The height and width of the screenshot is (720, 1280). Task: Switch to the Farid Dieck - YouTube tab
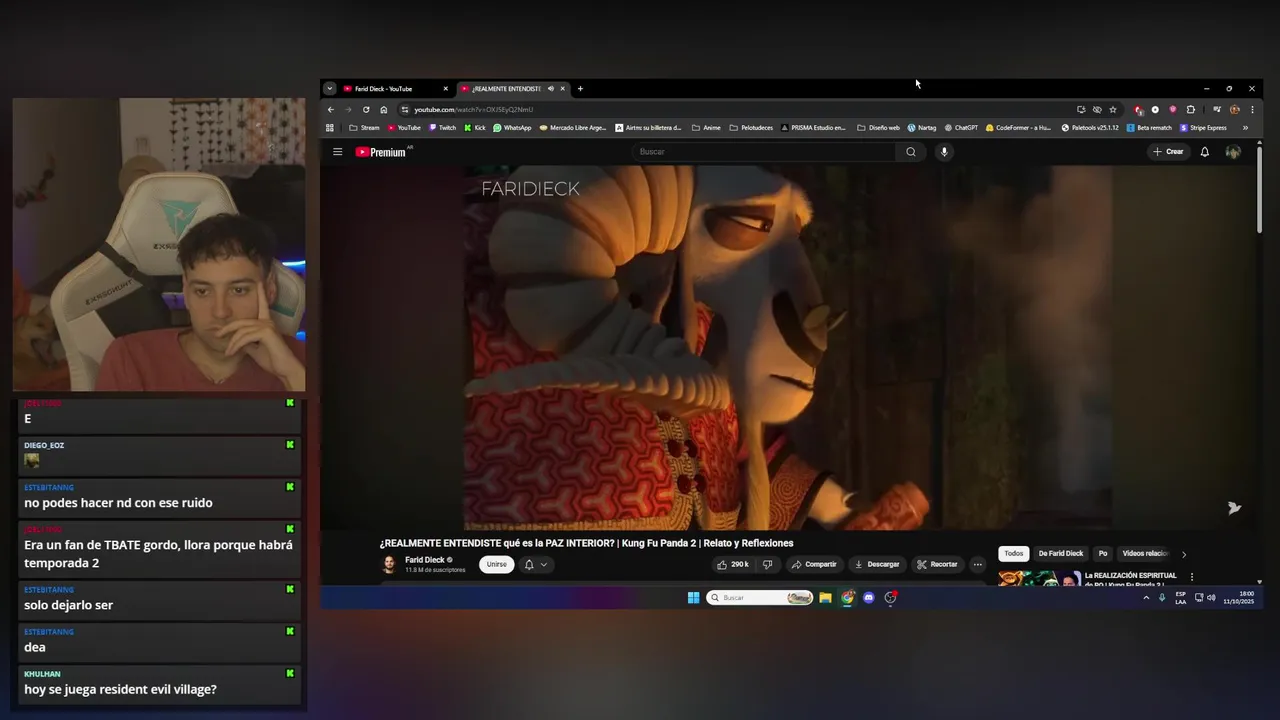390,89
